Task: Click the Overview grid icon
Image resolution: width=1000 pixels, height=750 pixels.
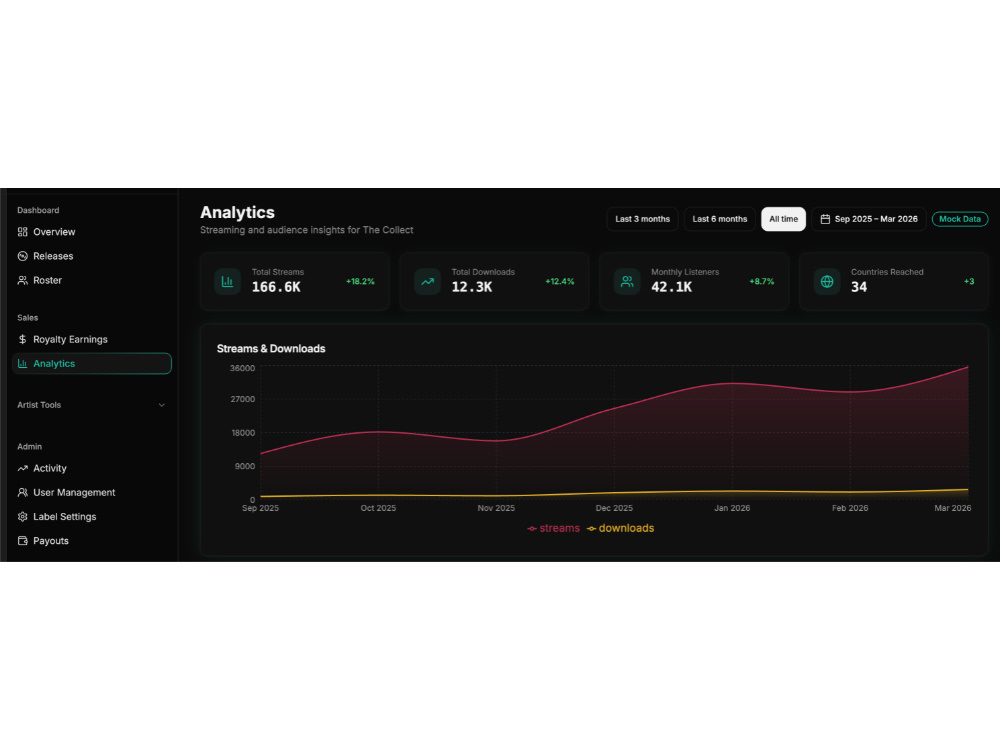Action: (x=23, y=232)
